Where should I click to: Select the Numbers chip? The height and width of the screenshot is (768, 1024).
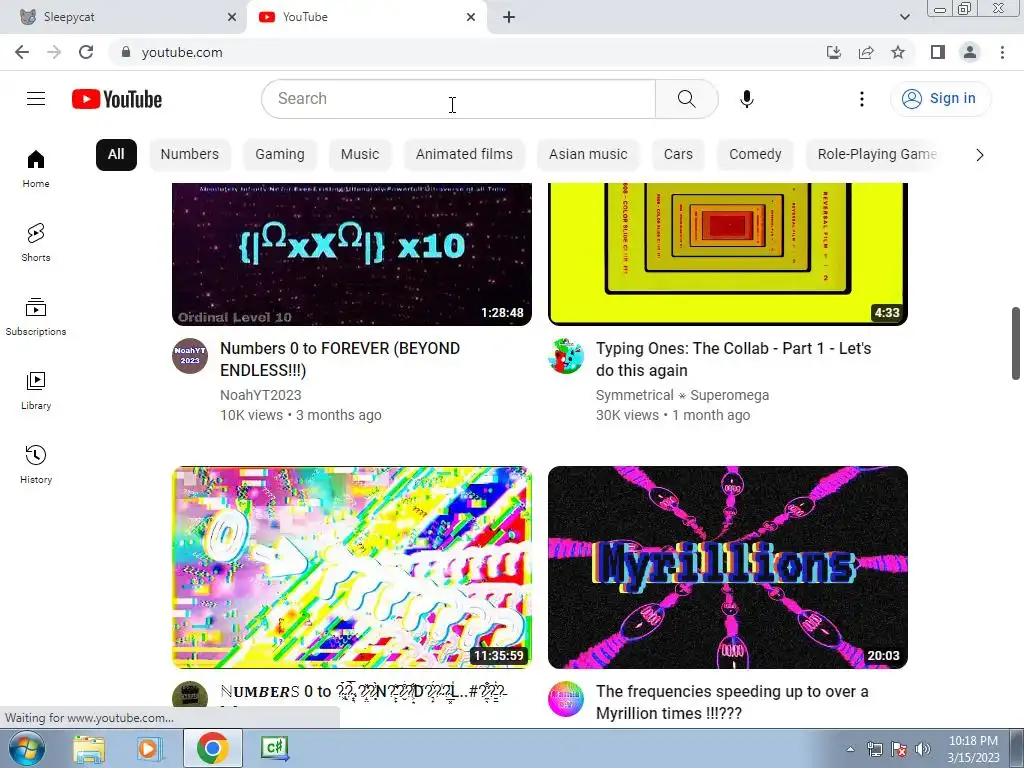[190, 155]
